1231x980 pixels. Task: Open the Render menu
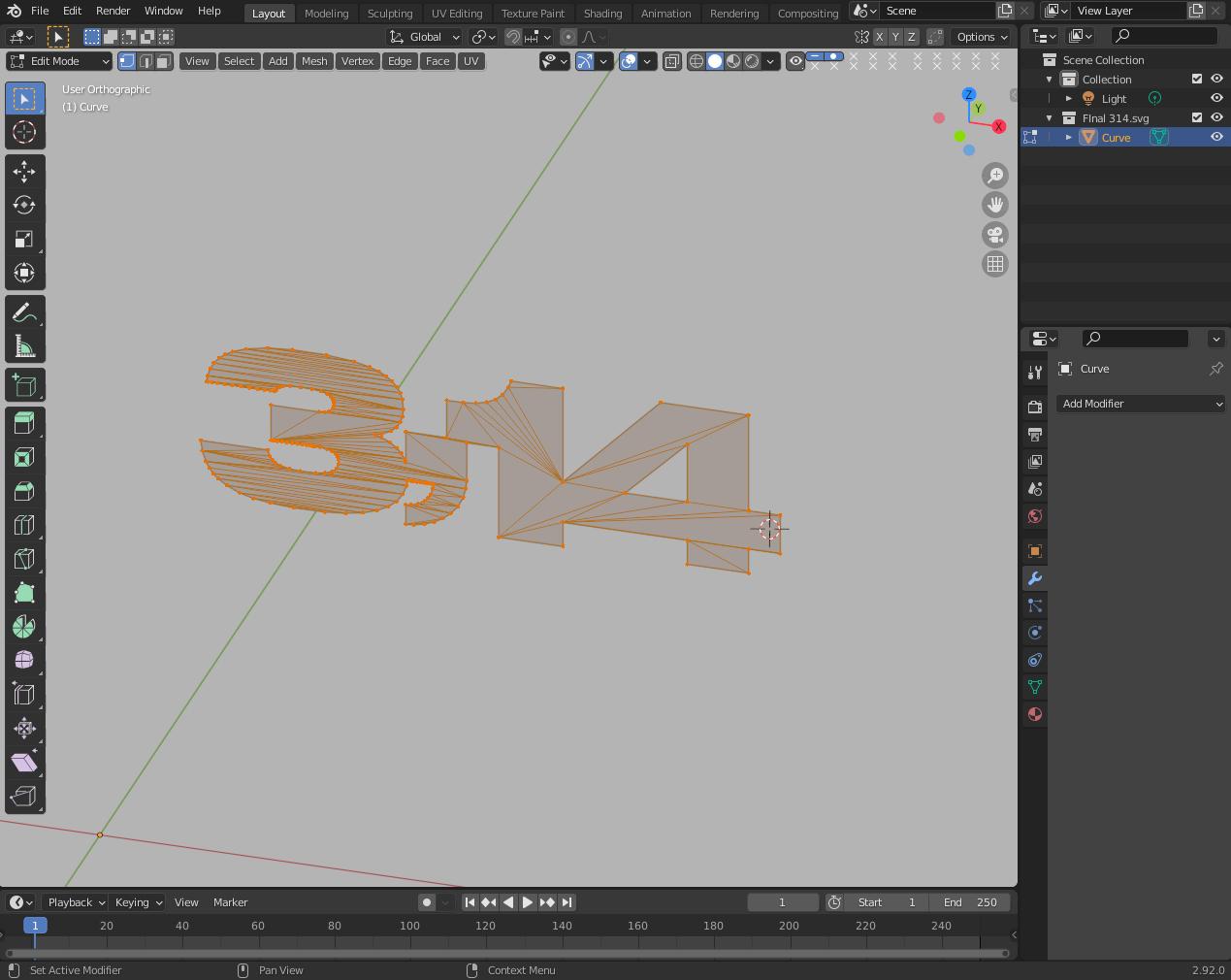click(x=113, y=11)
